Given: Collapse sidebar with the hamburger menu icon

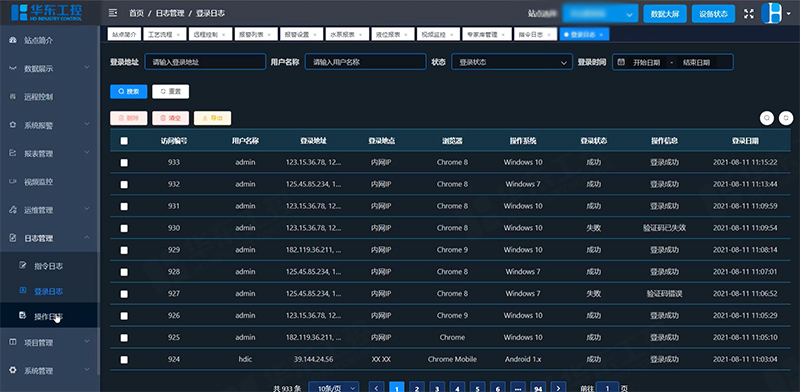Looking at the screenshot, I should [113, 13].
